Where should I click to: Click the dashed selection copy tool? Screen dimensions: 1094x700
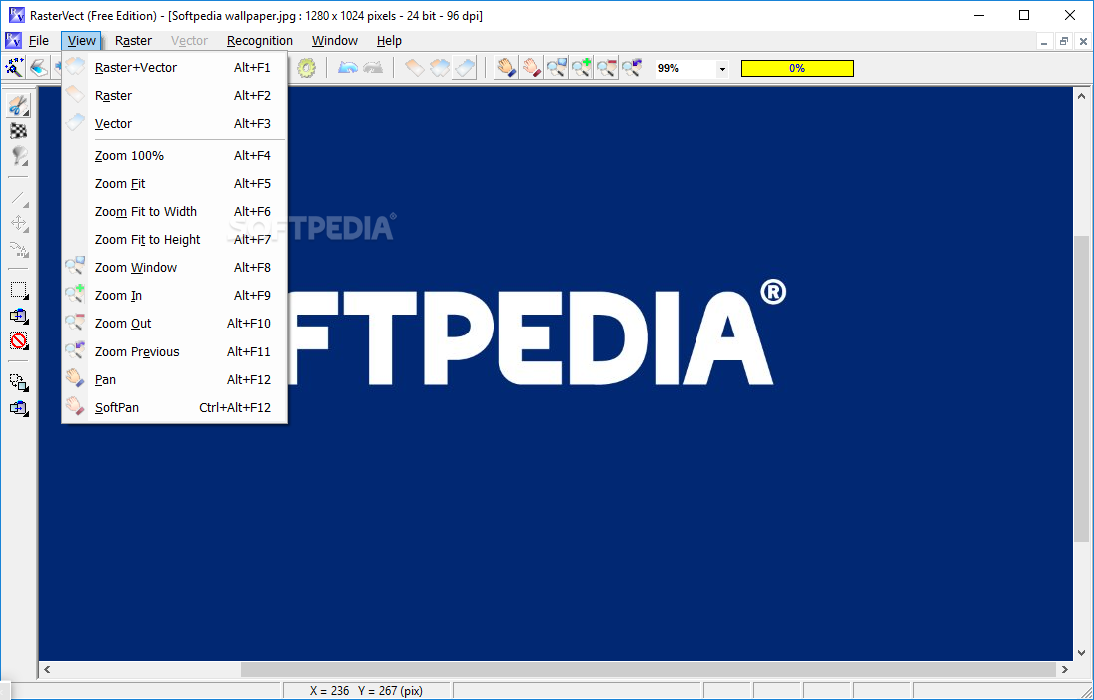(18, 382)
